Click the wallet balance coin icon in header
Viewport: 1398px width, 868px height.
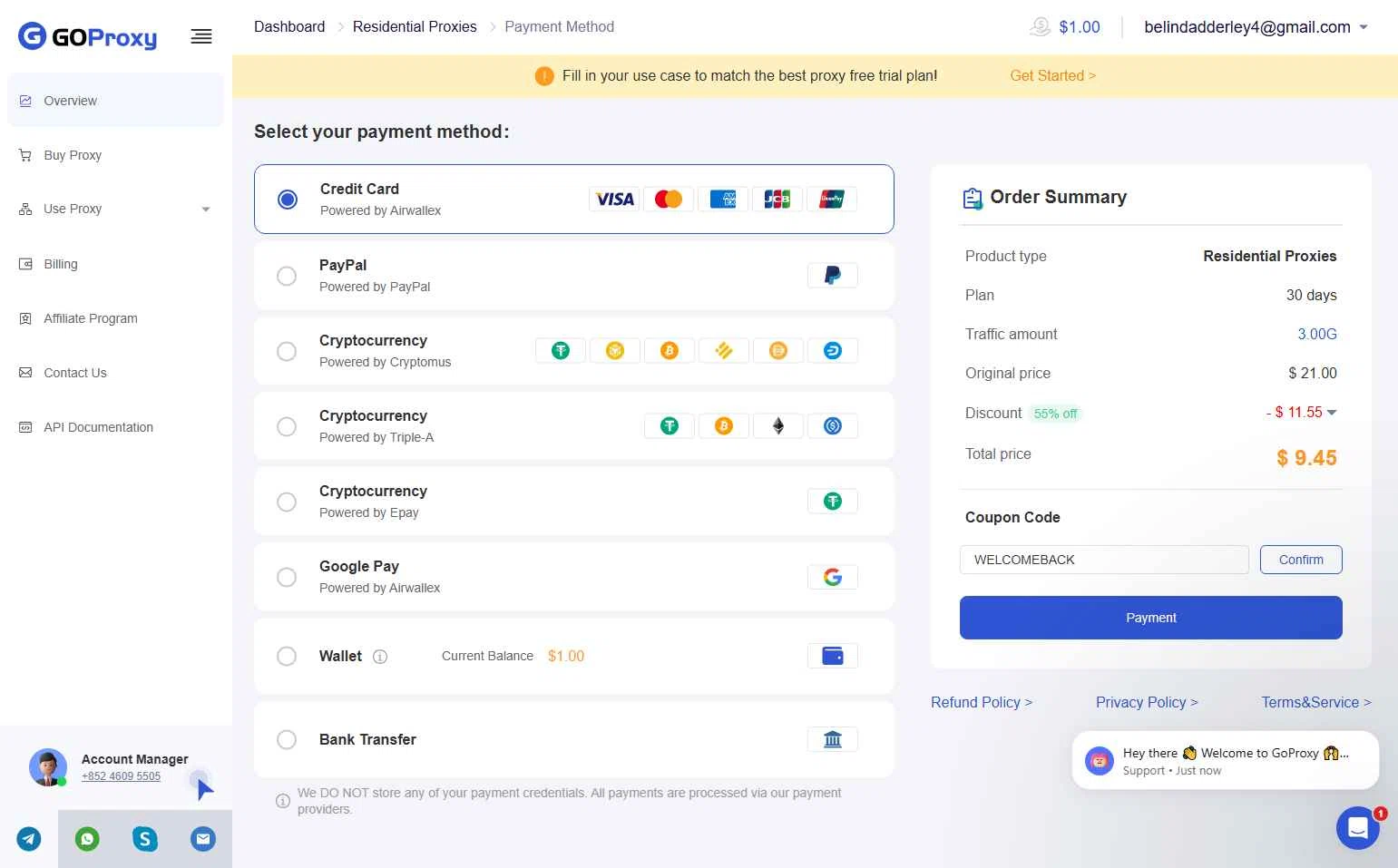[1040, 27]
